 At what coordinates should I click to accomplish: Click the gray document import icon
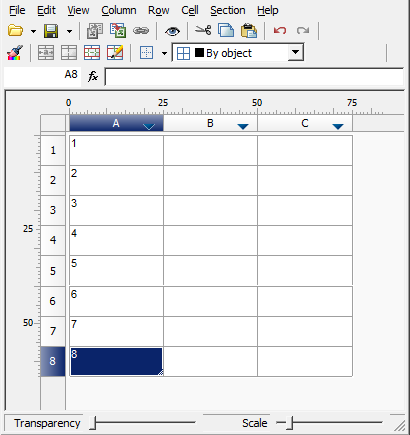coord(95,31)
